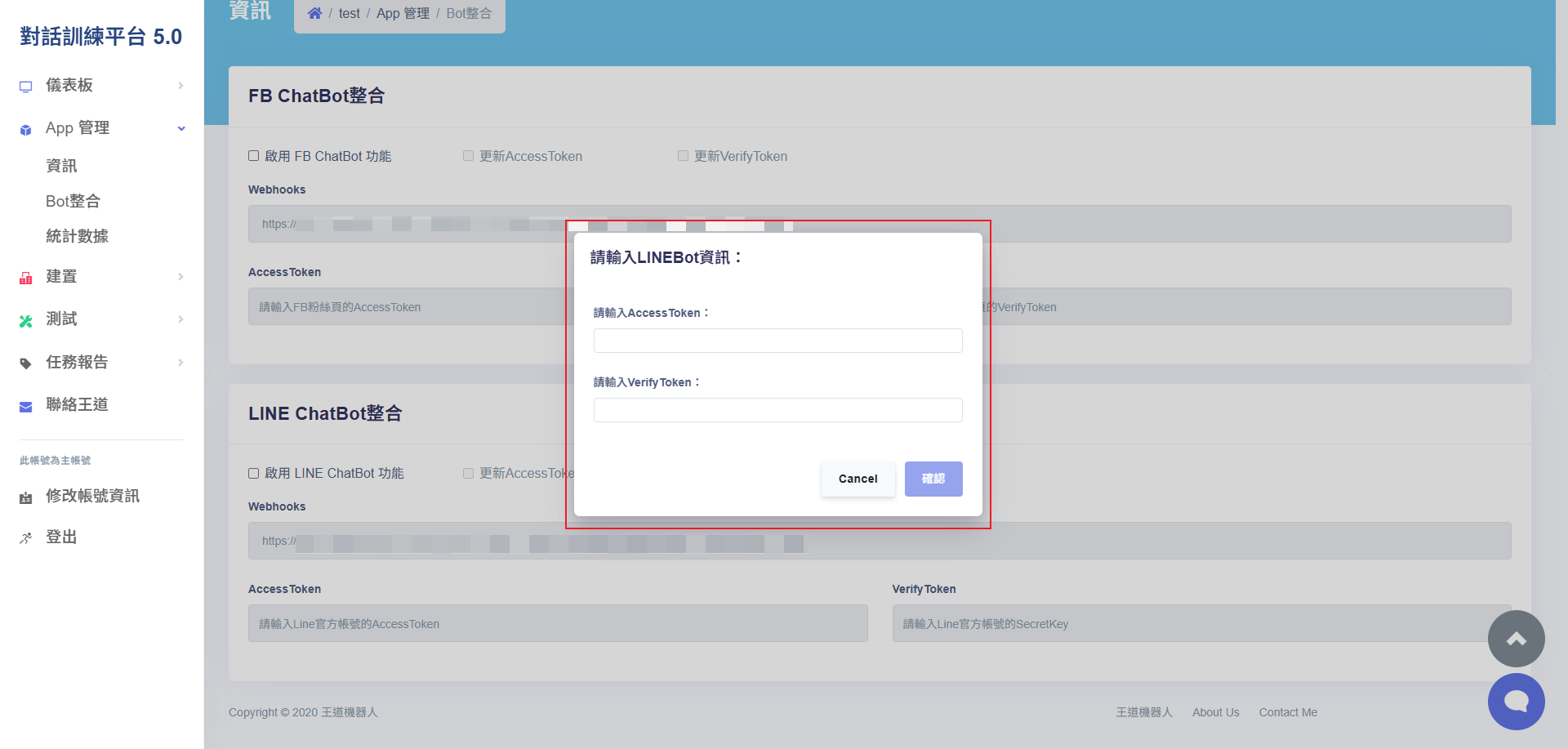Click the LINE AccessToken input field
1568x749 pixels.
coord(558,623)
